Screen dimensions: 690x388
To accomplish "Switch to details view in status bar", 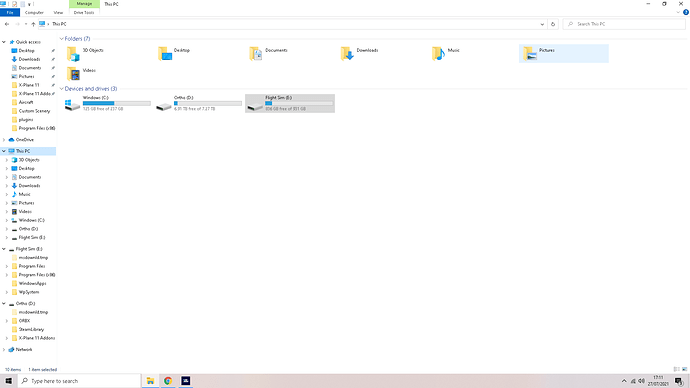I will point(677,370).
